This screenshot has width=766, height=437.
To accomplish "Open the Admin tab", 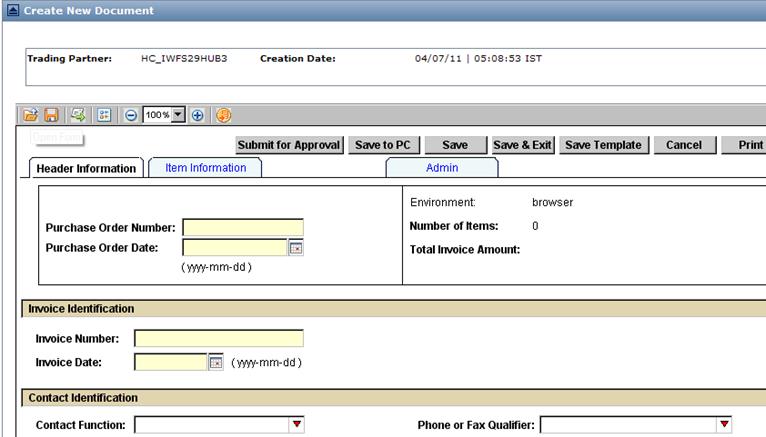I will click(441, 168).
